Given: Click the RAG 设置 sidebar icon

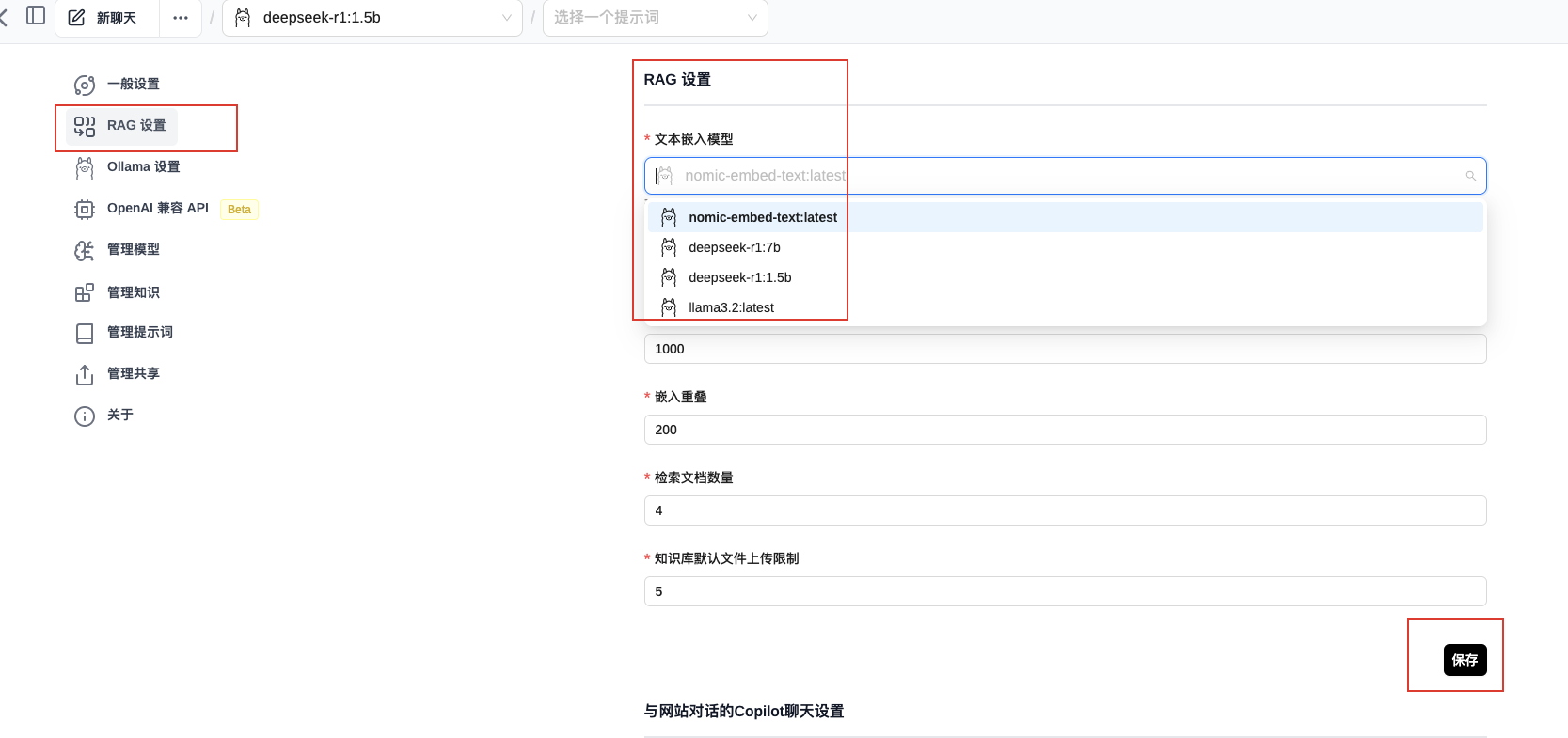Looking at the screenshot, I should [85, 126].
